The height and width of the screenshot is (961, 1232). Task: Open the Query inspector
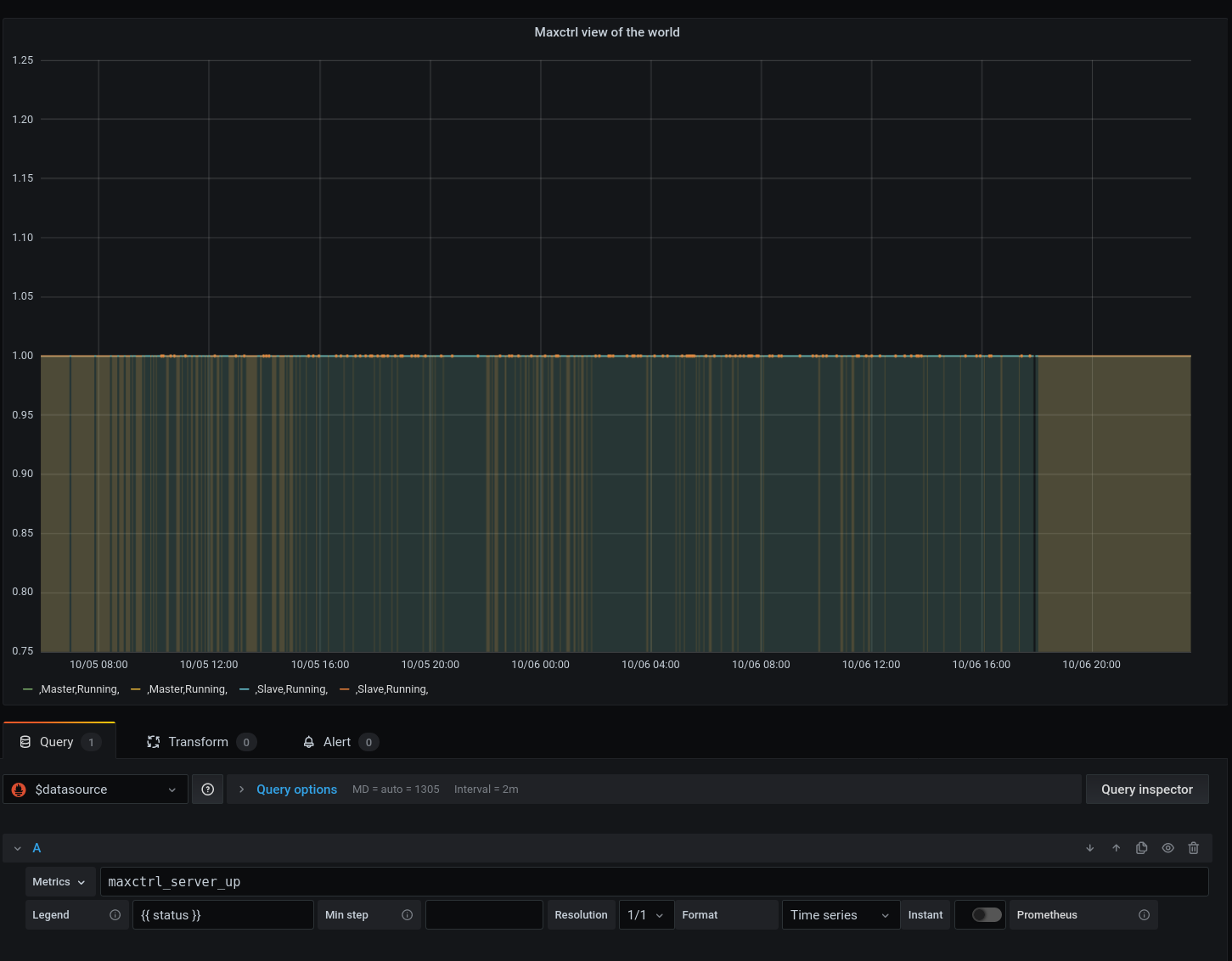tap(1146, 790)
